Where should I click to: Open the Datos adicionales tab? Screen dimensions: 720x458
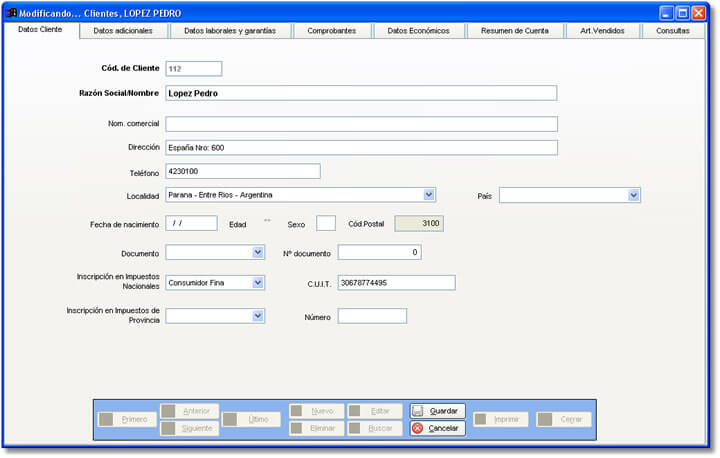(123, 31)
